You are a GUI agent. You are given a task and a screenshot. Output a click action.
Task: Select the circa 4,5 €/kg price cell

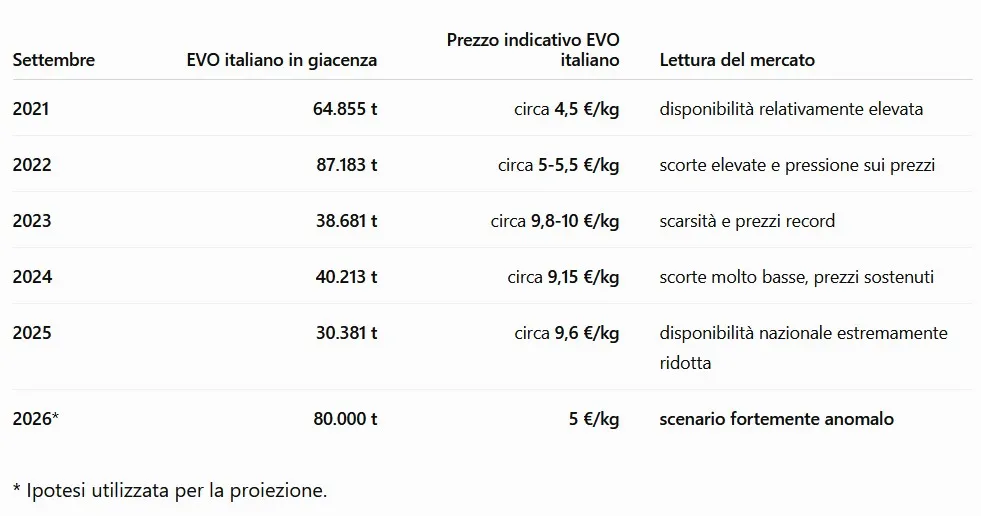tap(567, 109)
